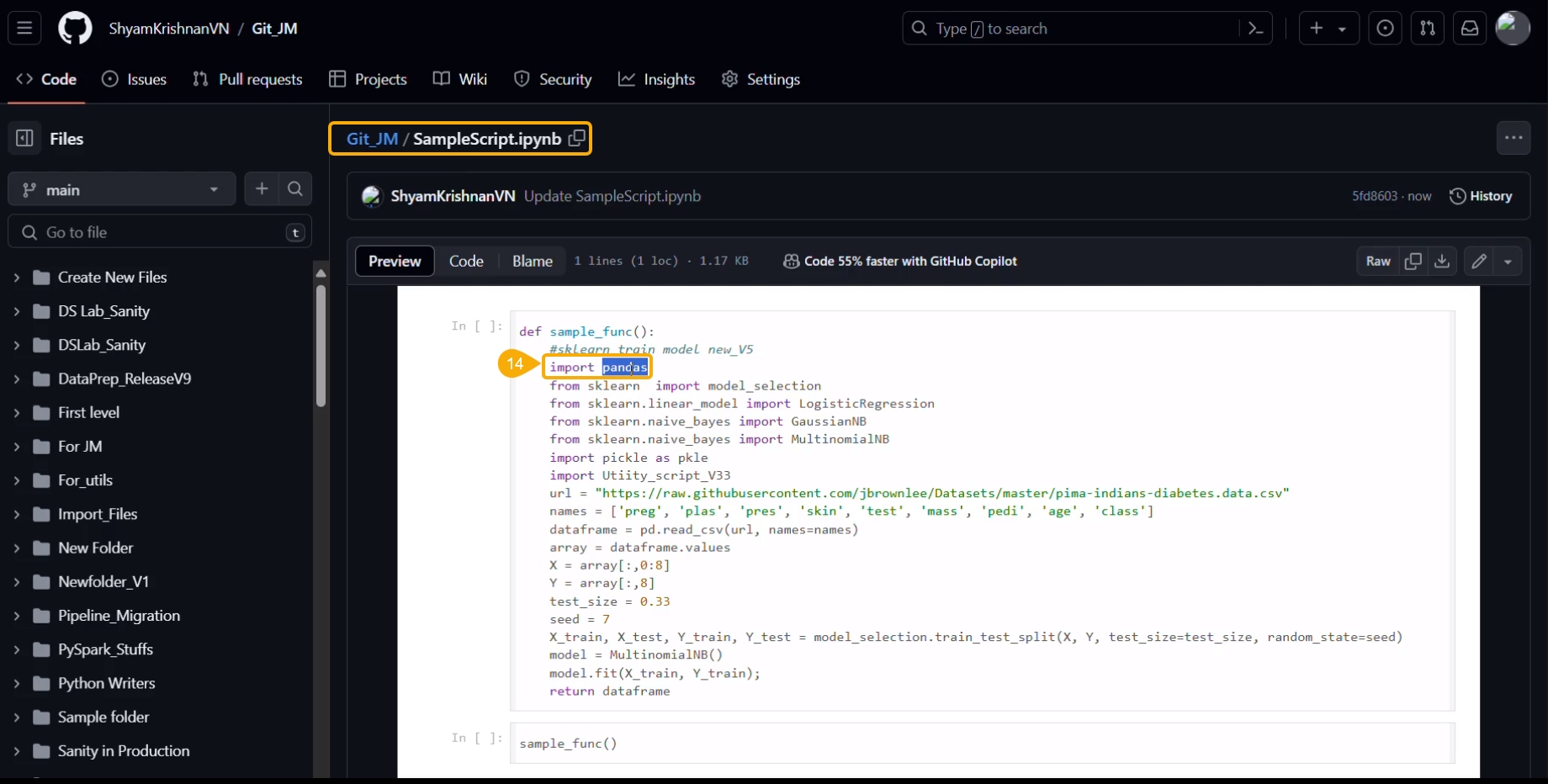Open the main branch dropdown
The height and width of the screenshot is (784, 1548).
121,190
